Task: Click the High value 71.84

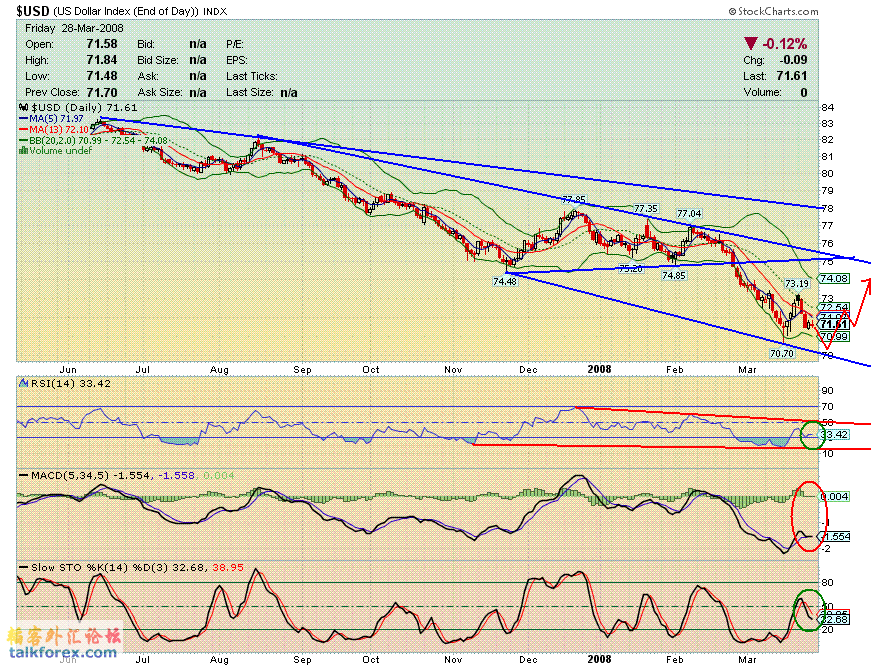Action: pos(102,60)
